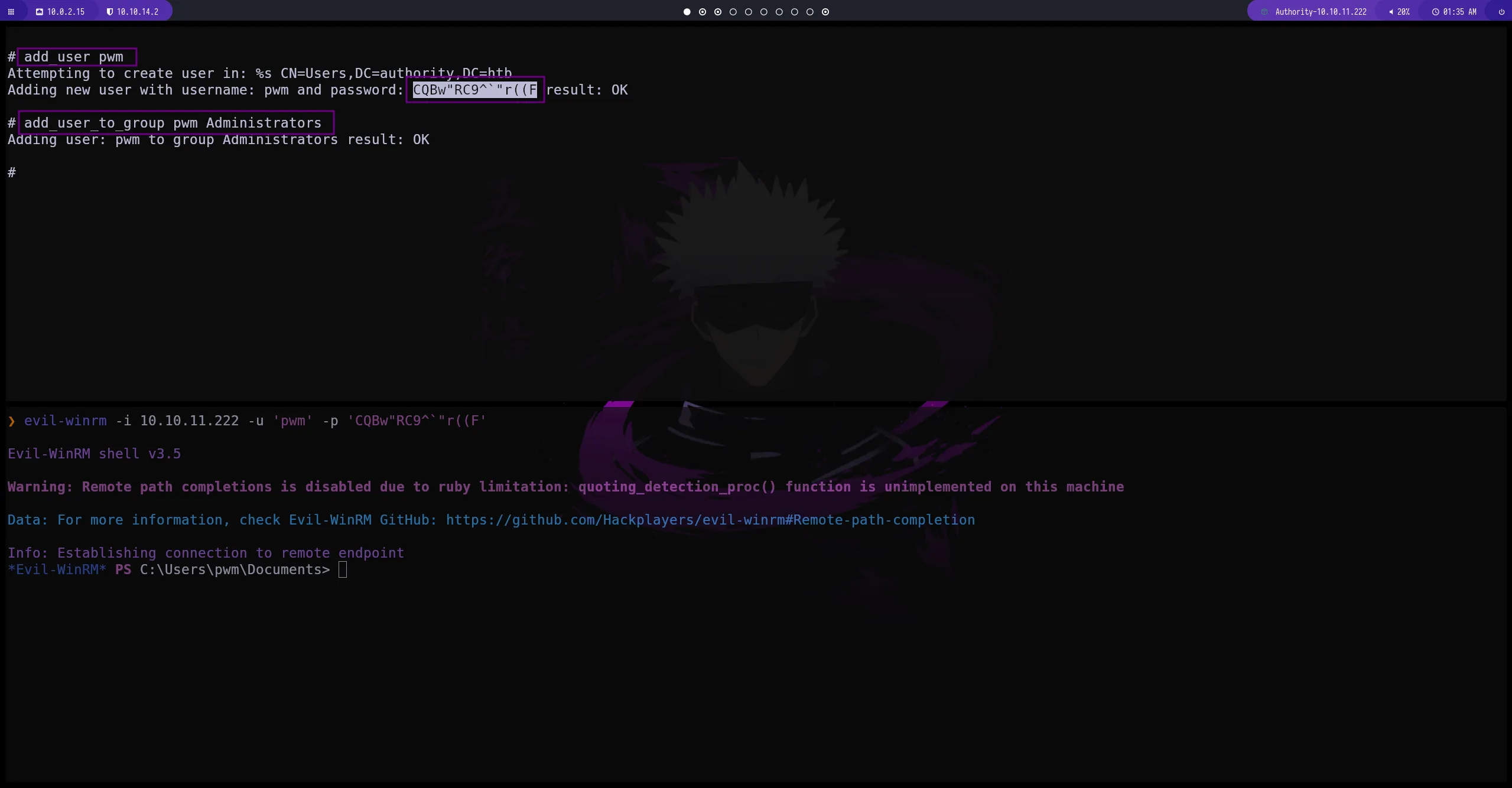Click the filled workspace indicator dot
Screen dimensions: 1512x788
pyautogui.click(x=686, y=12)
